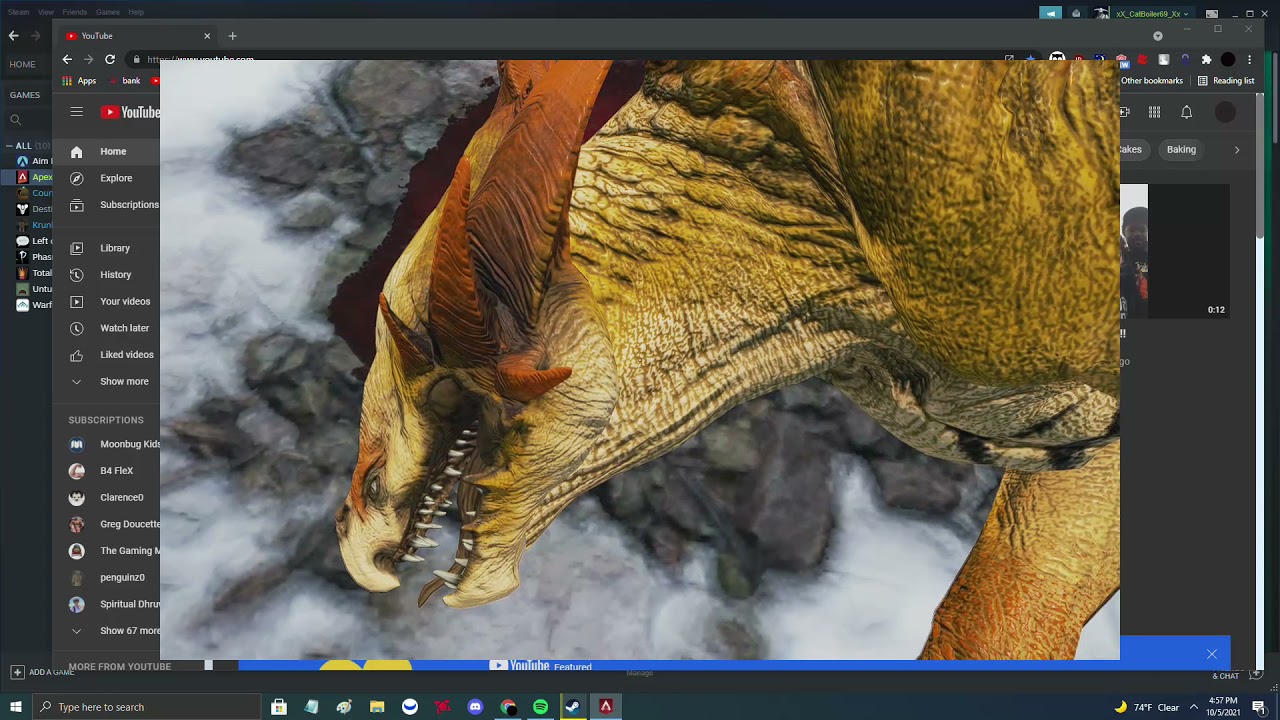This screenshot has width=1280, height=720.
Task: Open the Chrome Reading list
Action: 1226,81
